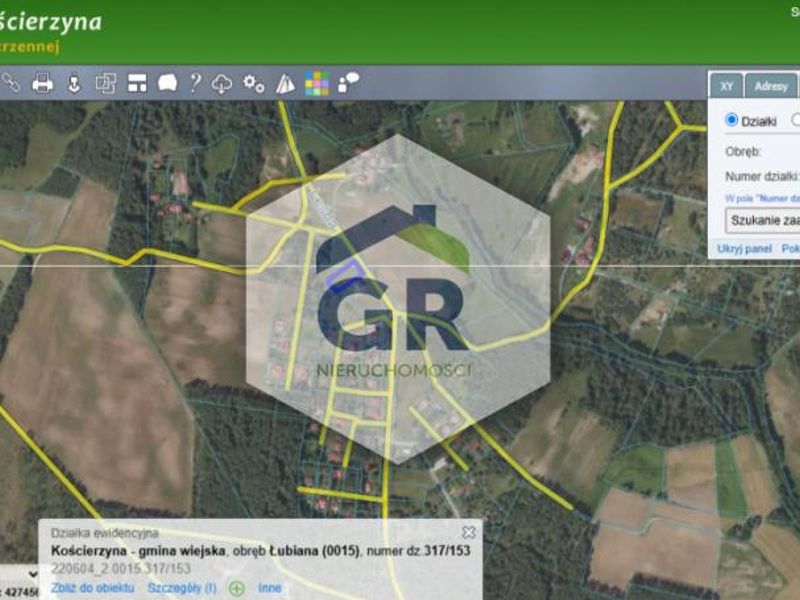This screenshot has width=800, height=600.
Task: Click the Inne link in popup
Action: (269, 588)
